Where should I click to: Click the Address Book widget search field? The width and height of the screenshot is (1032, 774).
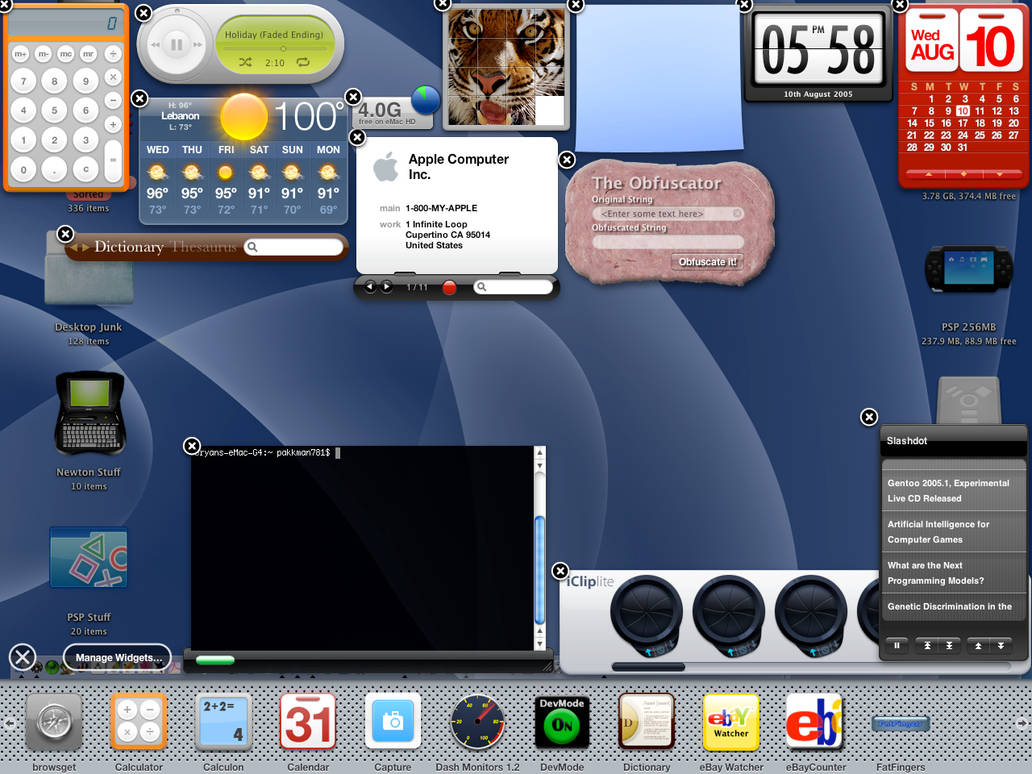513,287
